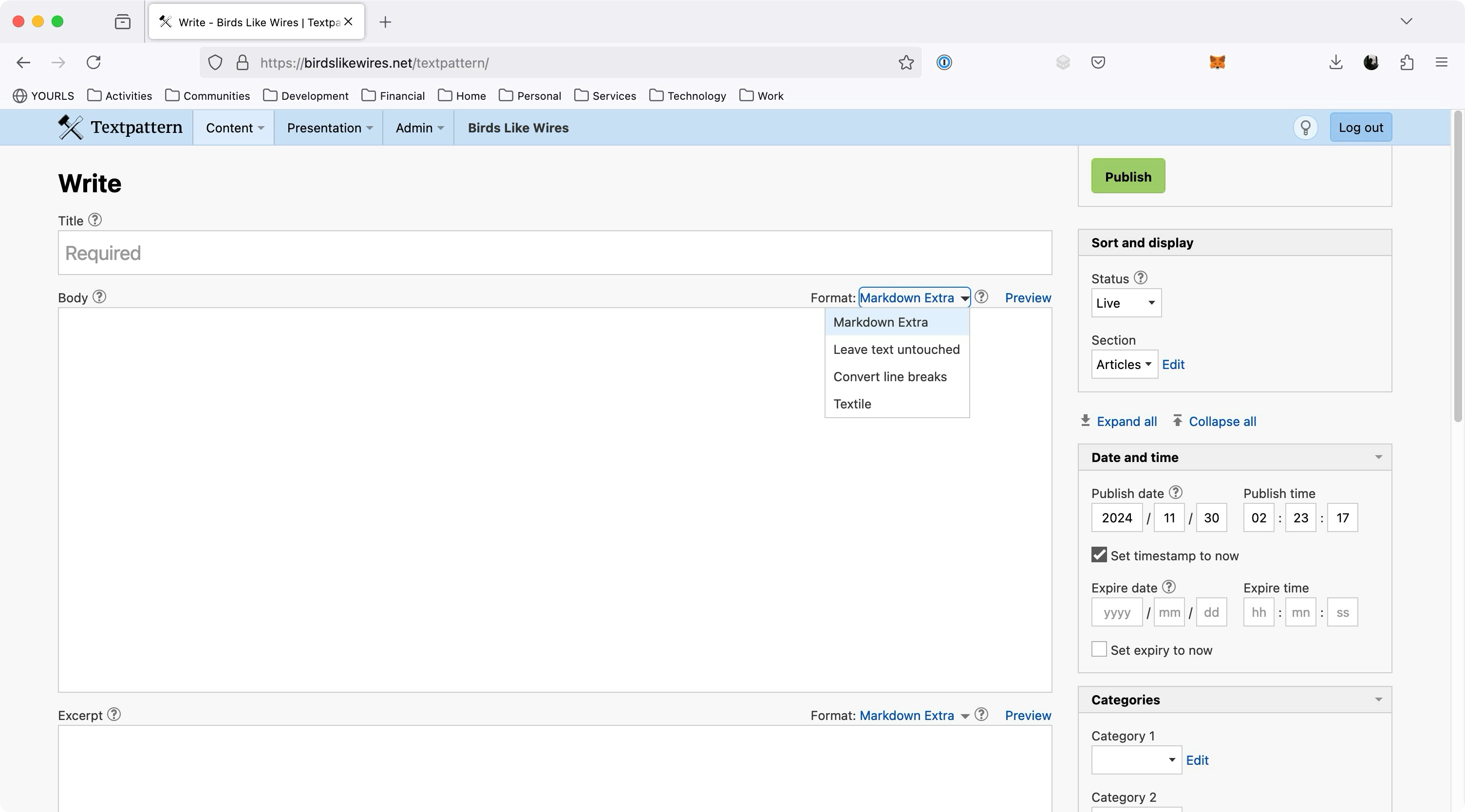1465x812 pixels.
Task: Open the Presentation menu
Action: pyautogui.click(x=329, y=128)
